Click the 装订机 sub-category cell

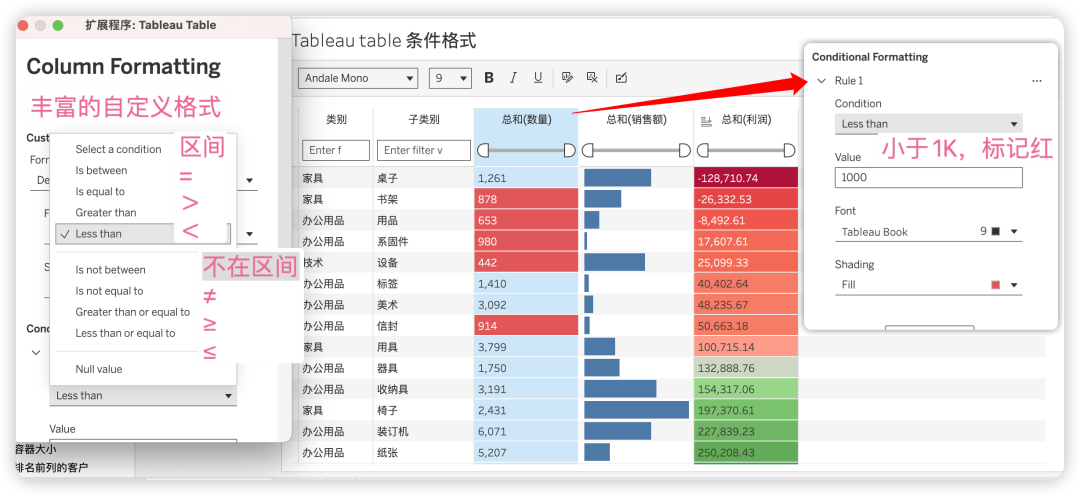click(x=424, y=432)
